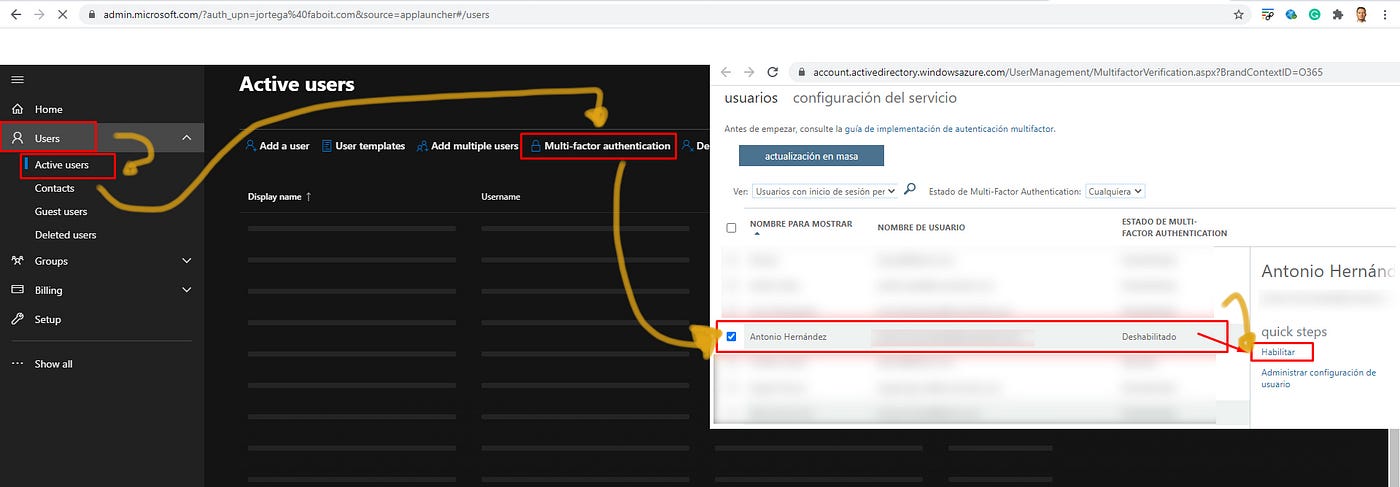Click the forward arrow in the MFA window
The width and height of the screenshot is (1400, 487).
pos(749,72)
